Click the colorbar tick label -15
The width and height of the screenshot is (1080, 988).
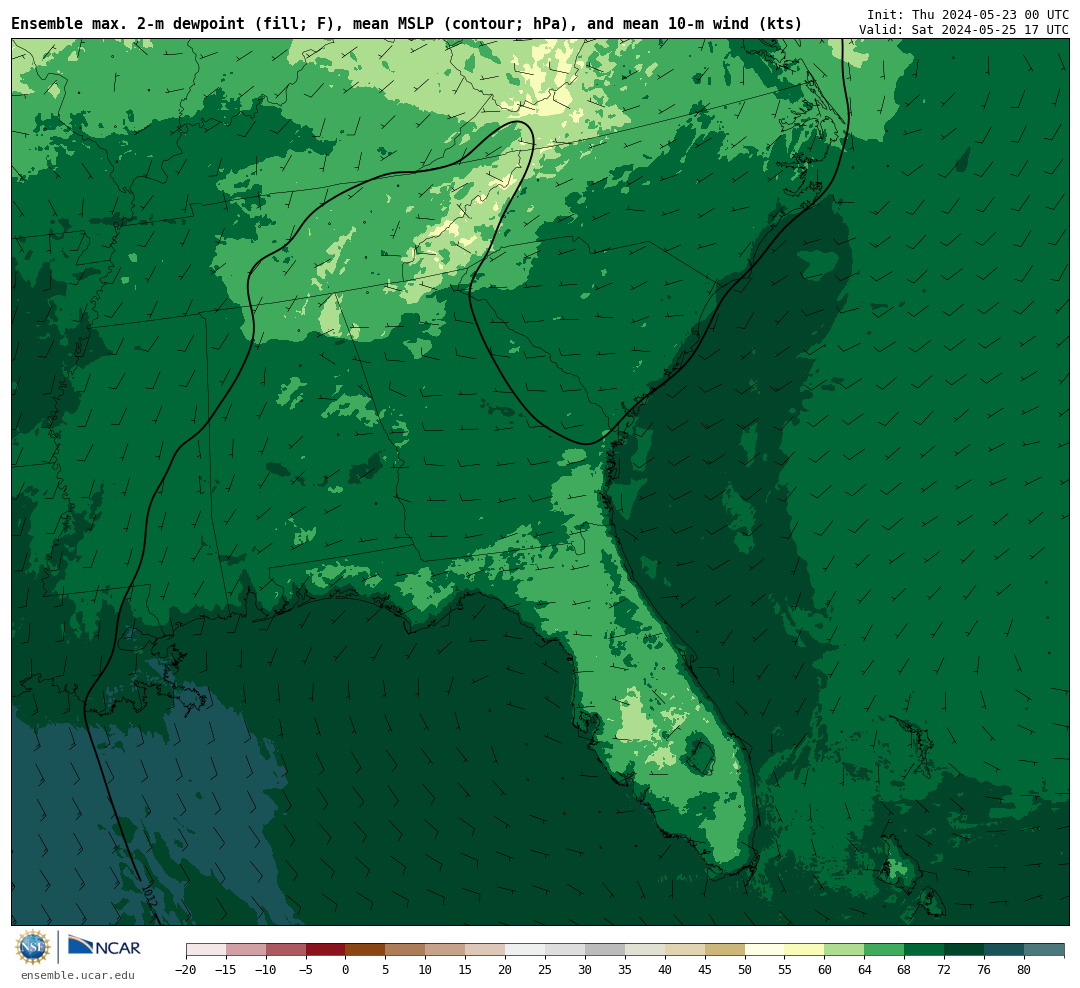tap(226, 969)
